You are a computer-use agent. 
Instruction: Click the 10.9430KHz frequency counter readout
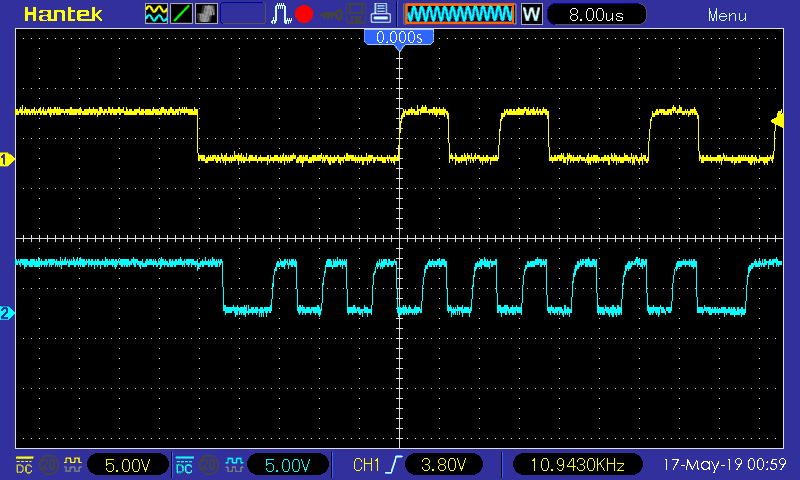[x=578, y=465]
